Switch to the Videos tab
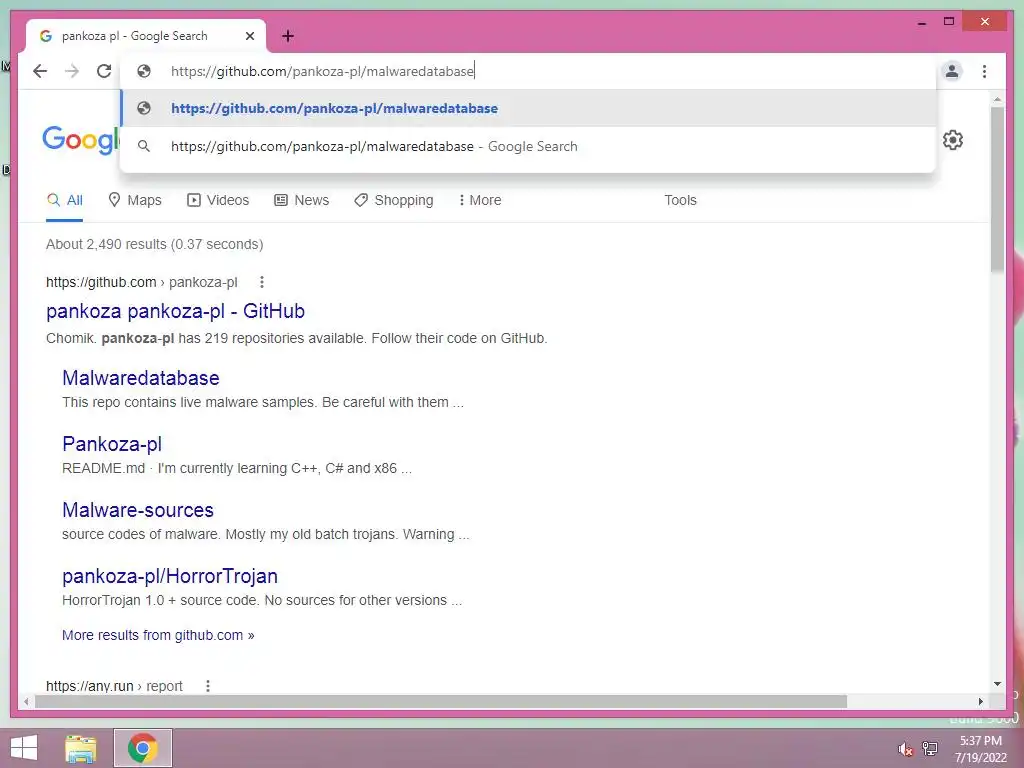The height and width of the screenshot is (768, 1024). (x=218, y=200)
